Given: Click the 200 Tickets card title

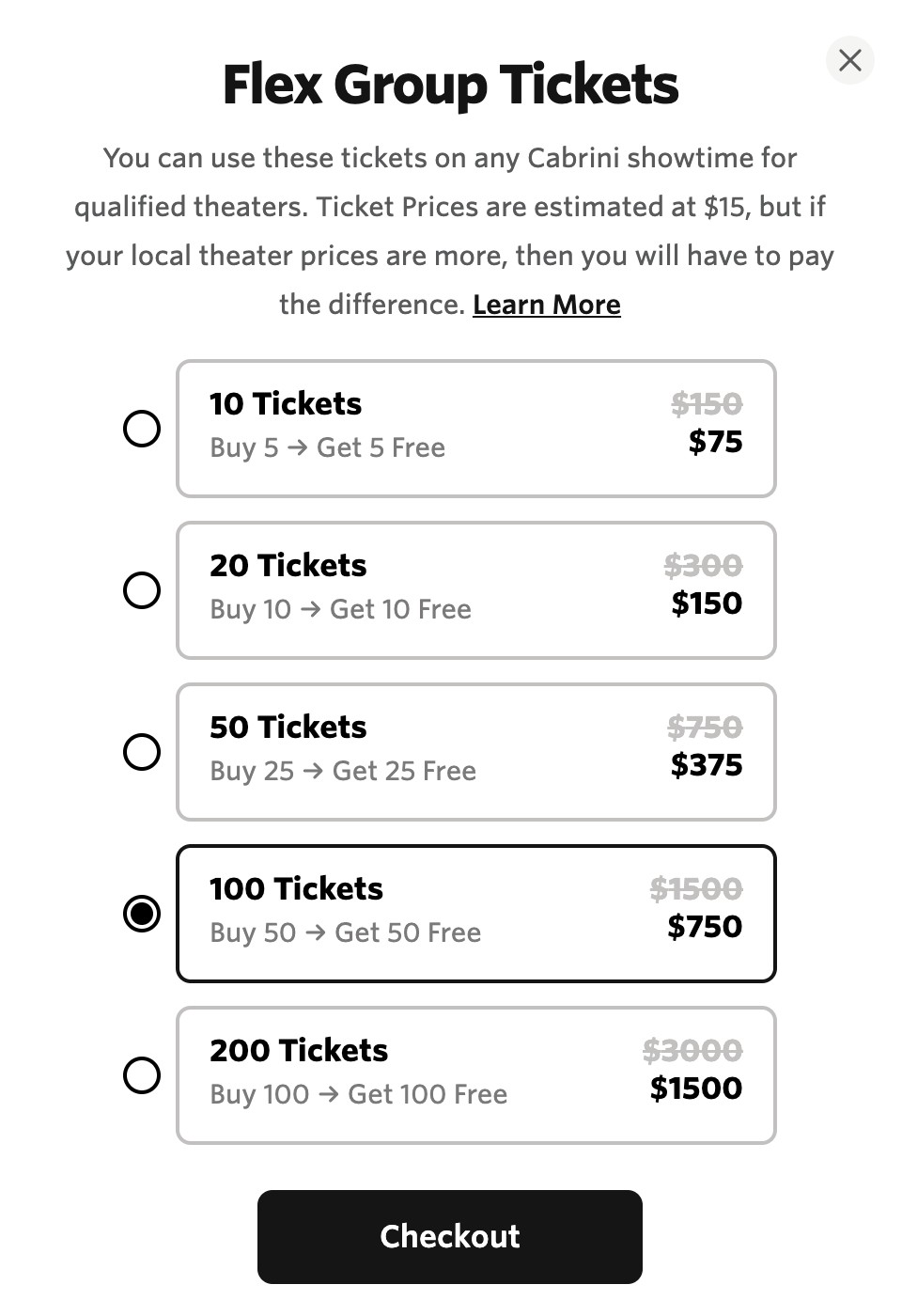Looking at the screenshot, I should [299, 1051].
